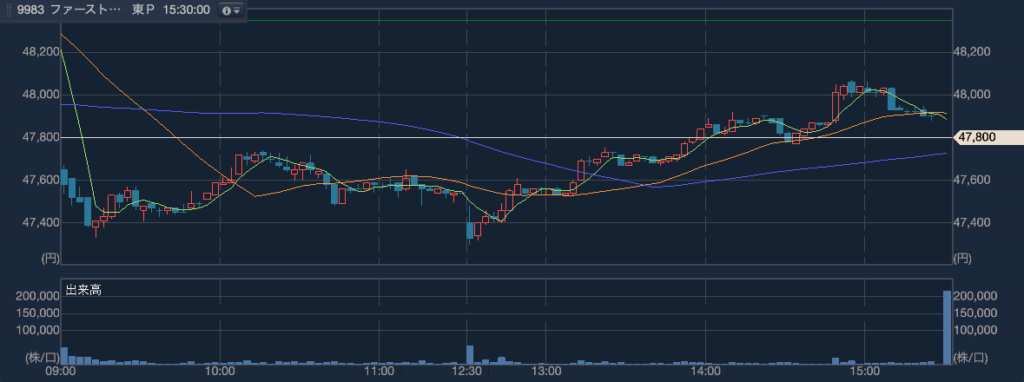Image resolution: width=1024 pixels, height=382 pixels.
Task: Click the 10:00 time axis label
Action: pyautogui.click(x=220, y=372)
